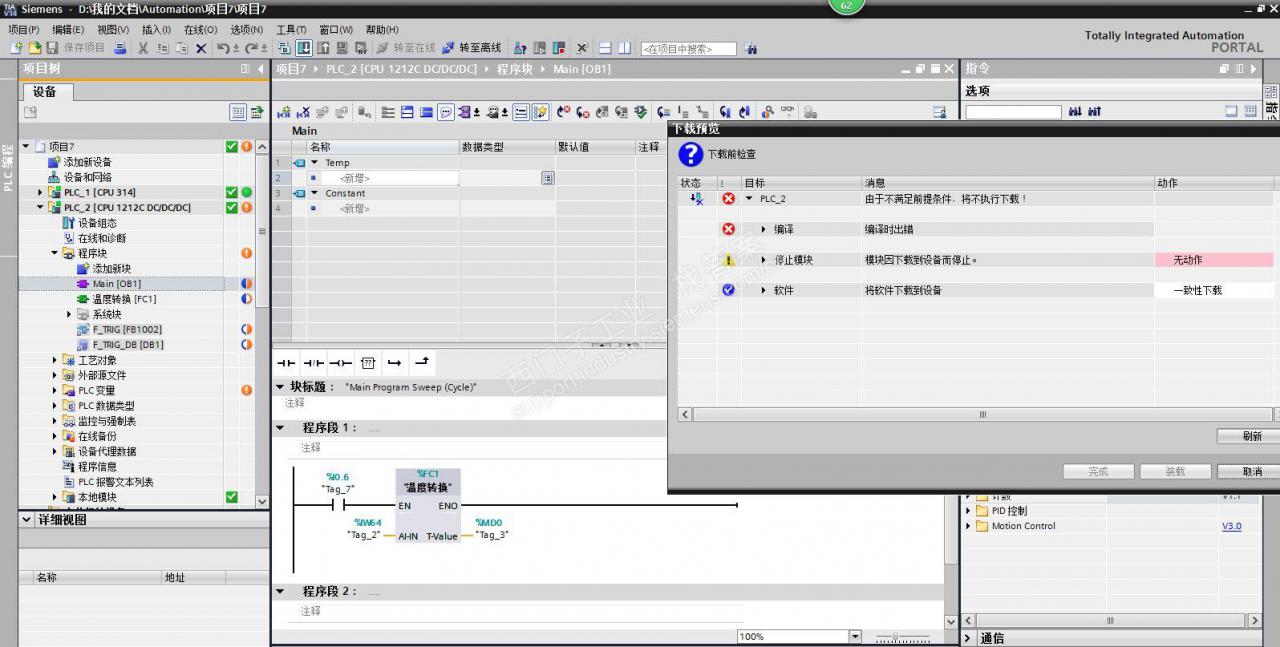Click the 刷新 button in download dialog
This screenshot has width=1280, height=647.
1251,436
